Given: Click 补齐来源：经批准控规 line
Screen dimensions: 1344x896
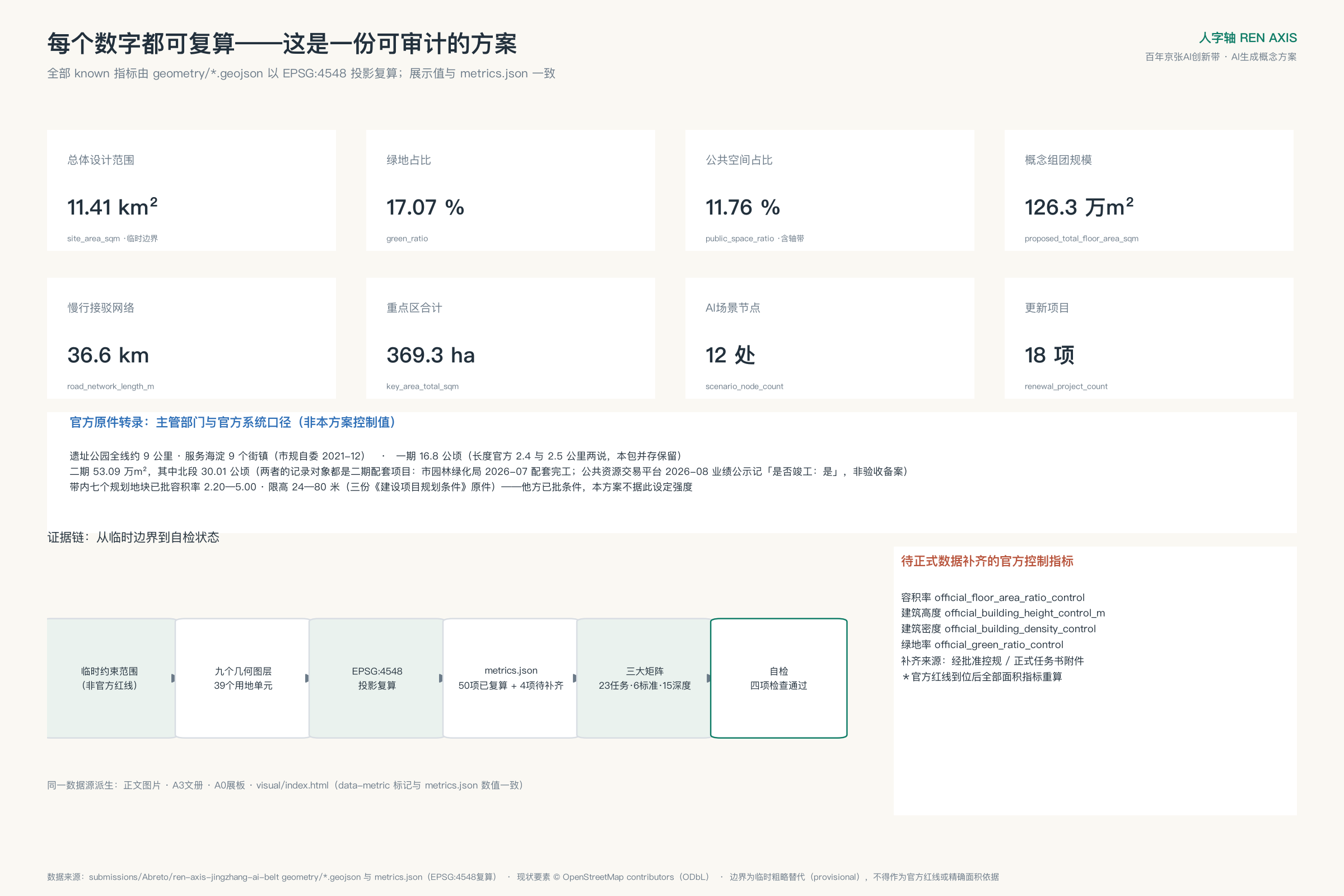Looking at the screenshot, I should click(992, 661).
